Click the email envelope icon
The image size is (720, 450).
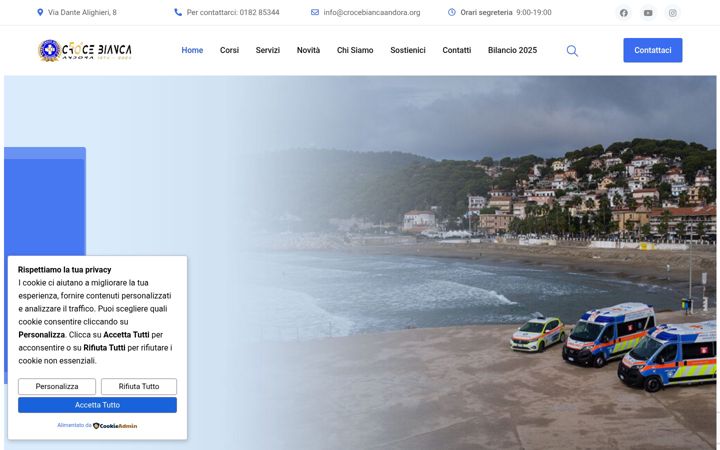[x=315, y=12]
